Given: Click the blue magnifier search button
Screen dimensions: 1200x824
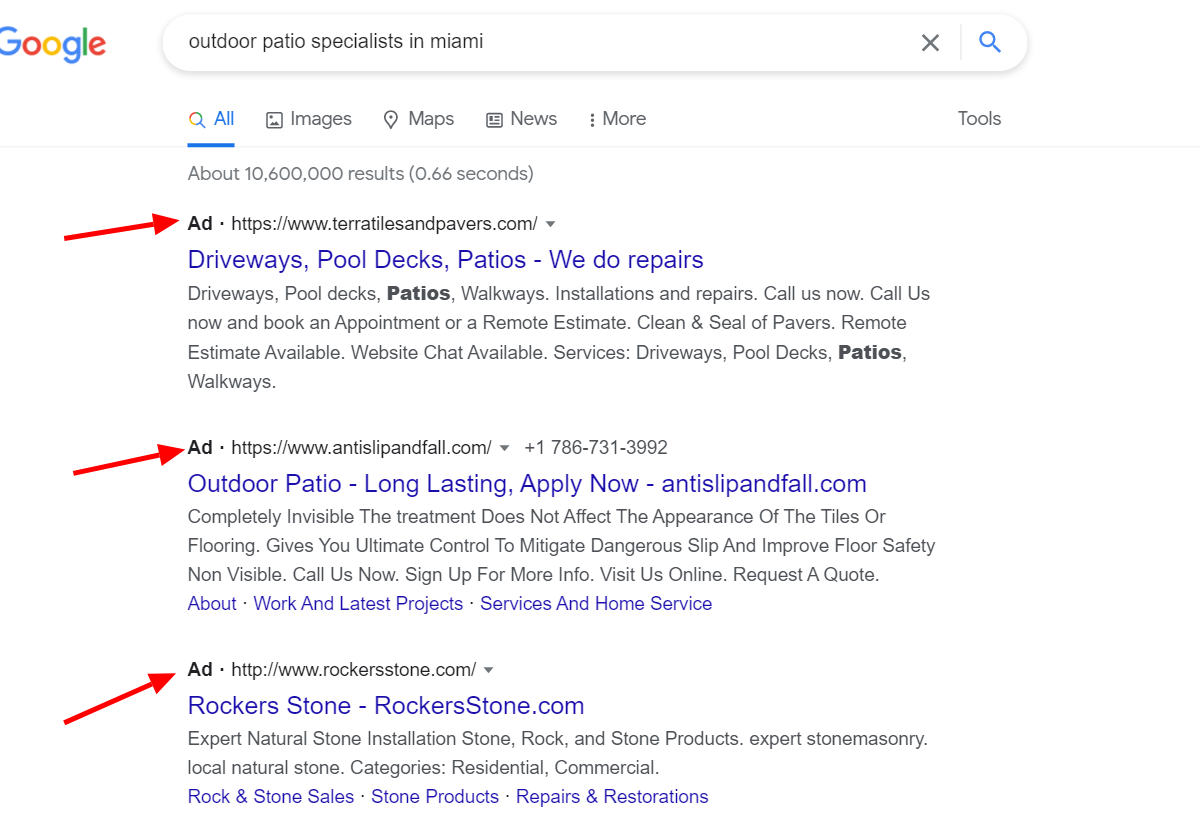Looking at the screenshot, I should [990, 42].
